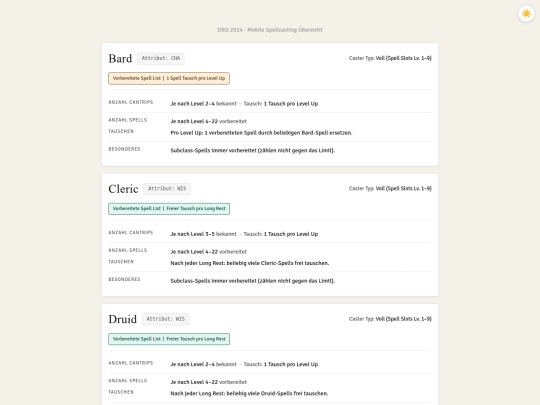
Task: Click Druid's '1 Tausch pro Level Up' cantrip text
Action: 291,364
